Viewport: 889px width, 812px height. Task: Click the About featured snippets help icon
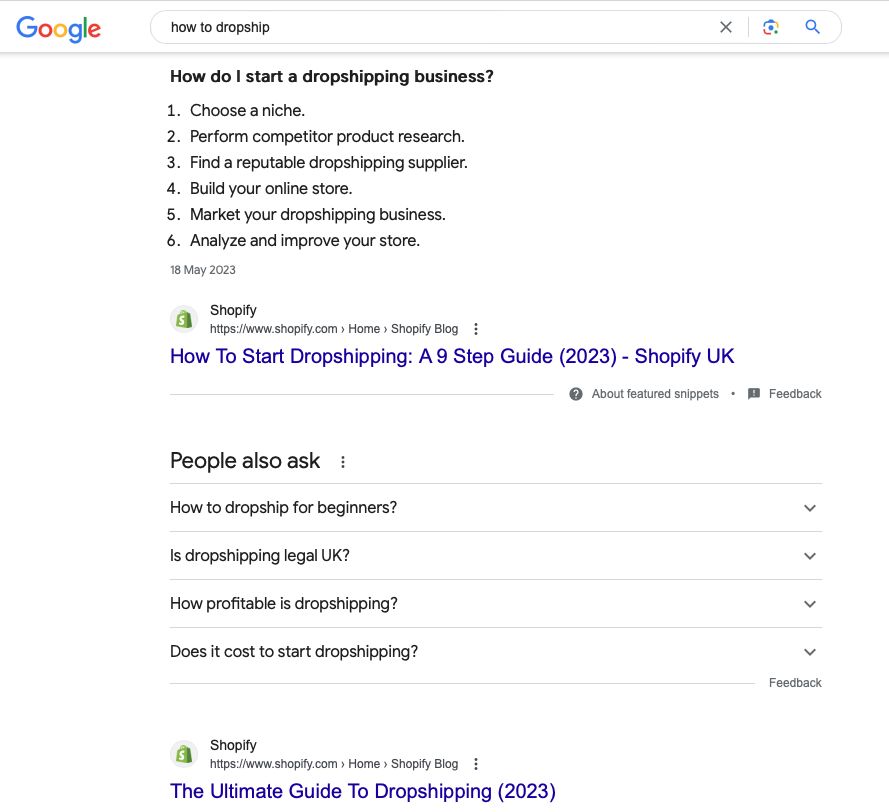point(576,394)
